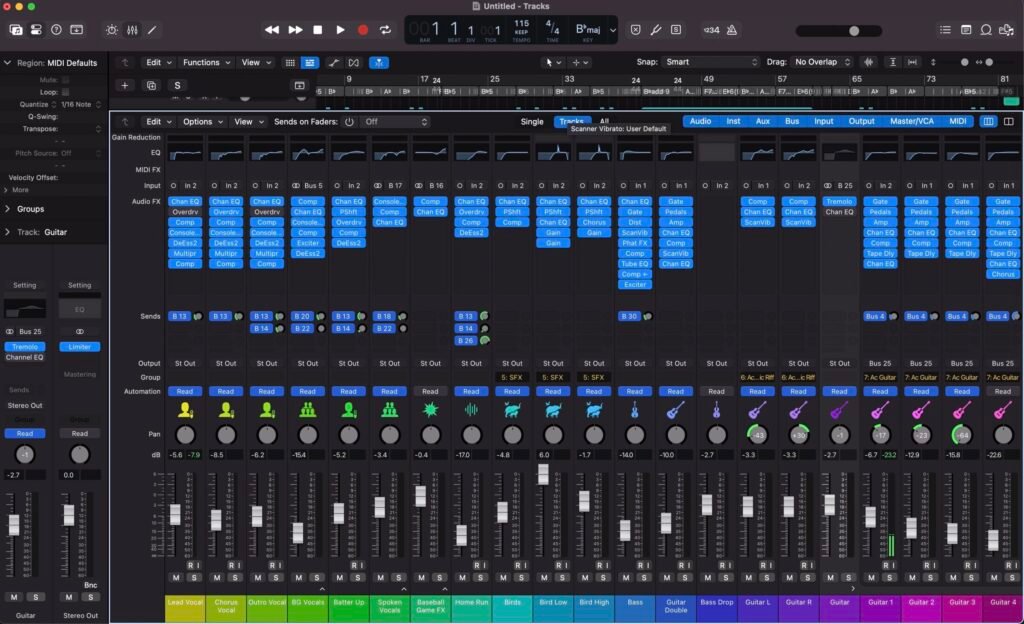Solo the Bird Low channel strip
This screenshot has width=1024, height=624.
click(562, 578)
